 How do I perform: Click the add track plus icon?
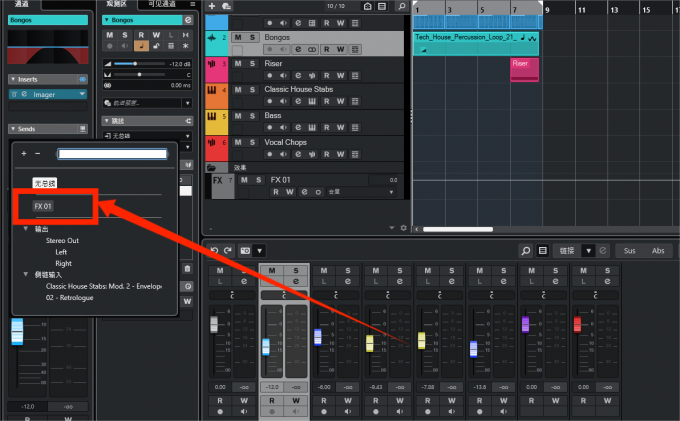tap(212, 6)
